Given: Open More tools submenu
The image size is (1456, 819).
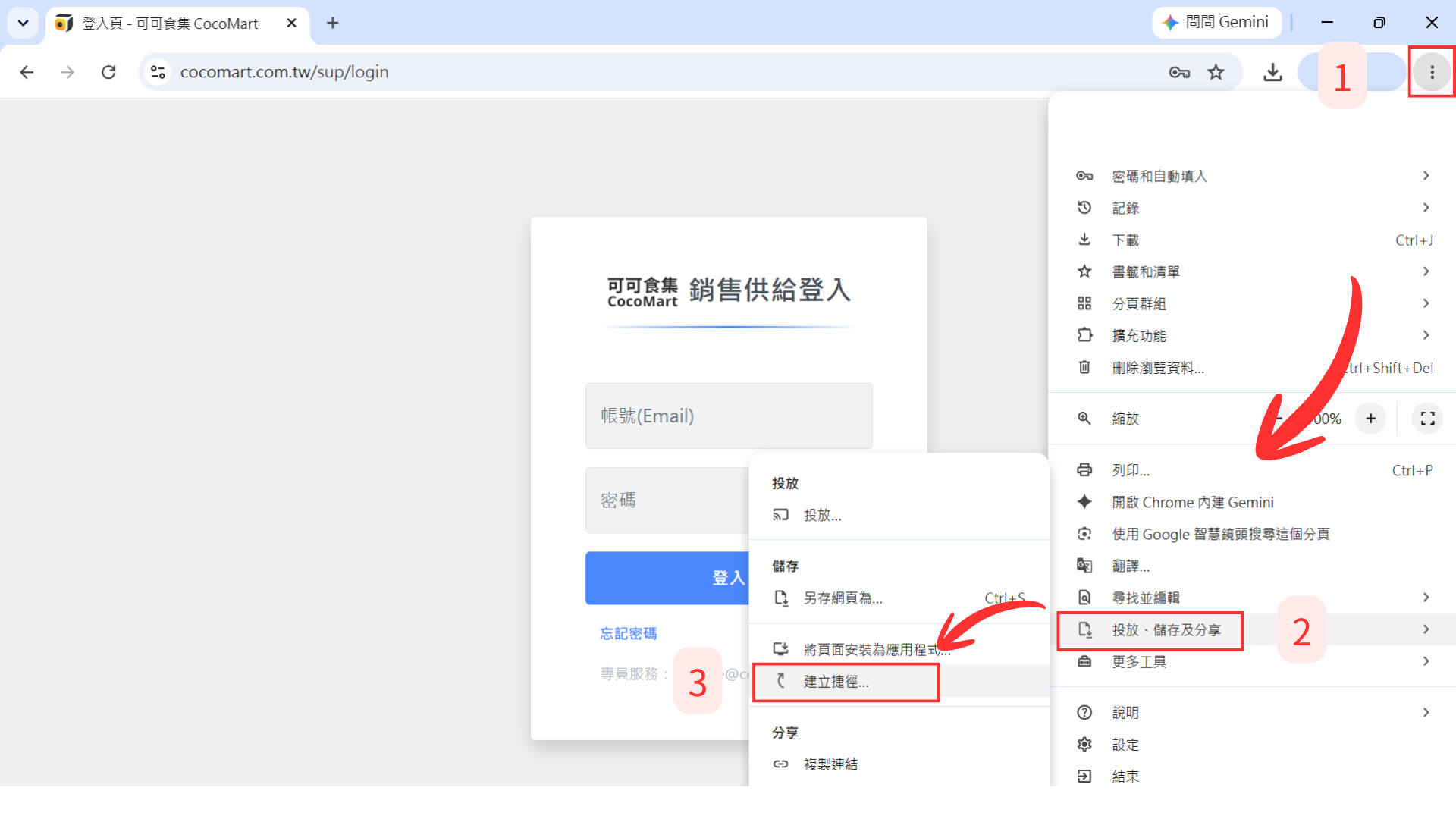Looking at the screenshot, I should pos(1251,661).
